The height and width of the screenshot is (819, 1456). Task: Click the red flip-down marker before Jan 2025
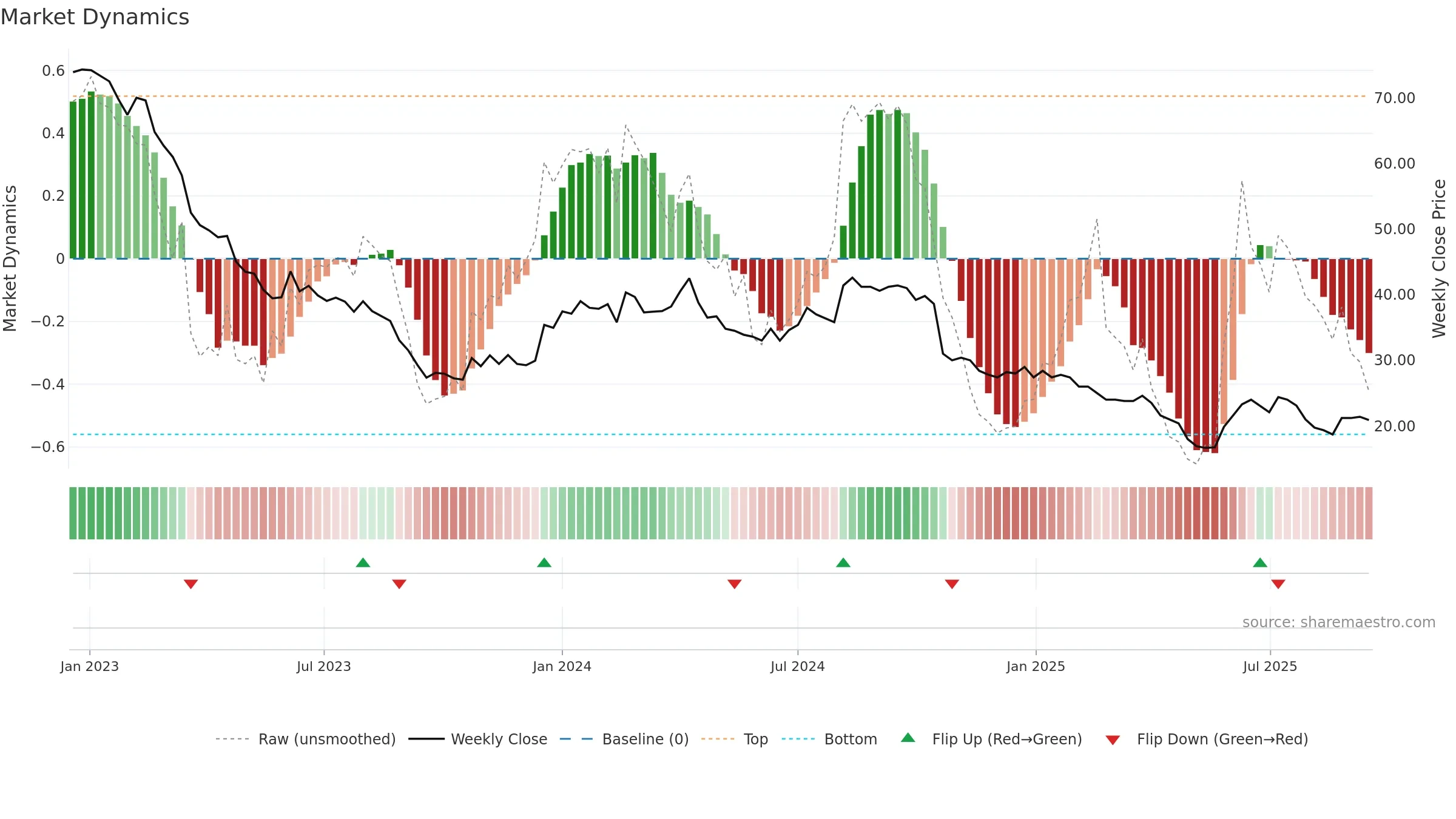952,584
